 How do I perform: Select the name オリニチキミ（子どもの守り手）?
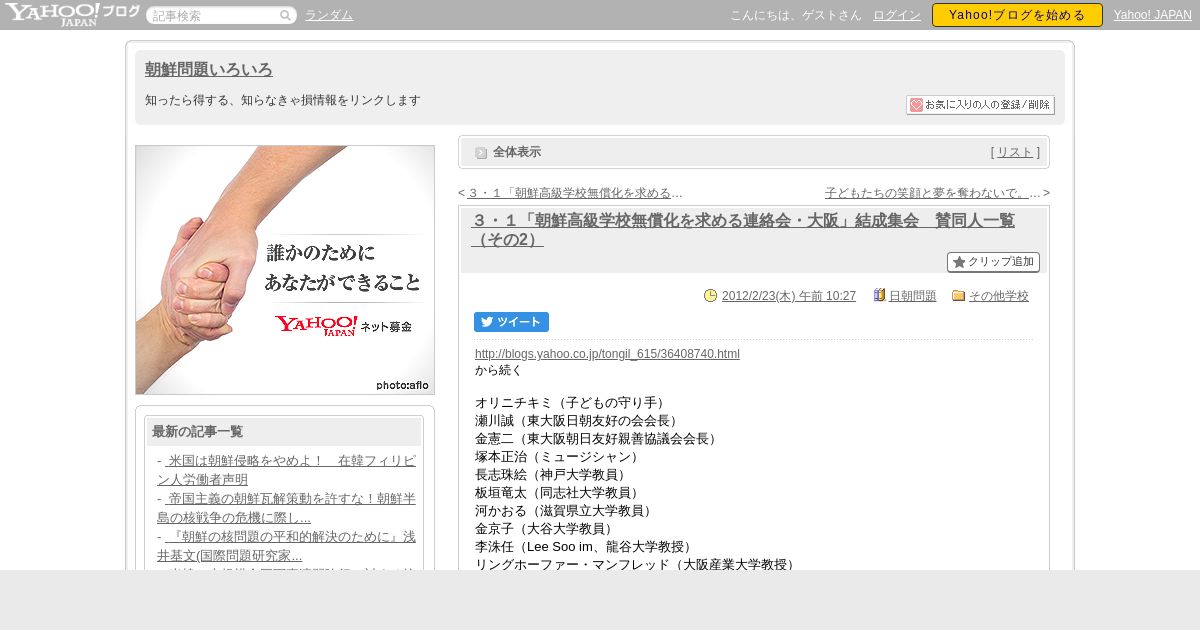tap(572, 403)
